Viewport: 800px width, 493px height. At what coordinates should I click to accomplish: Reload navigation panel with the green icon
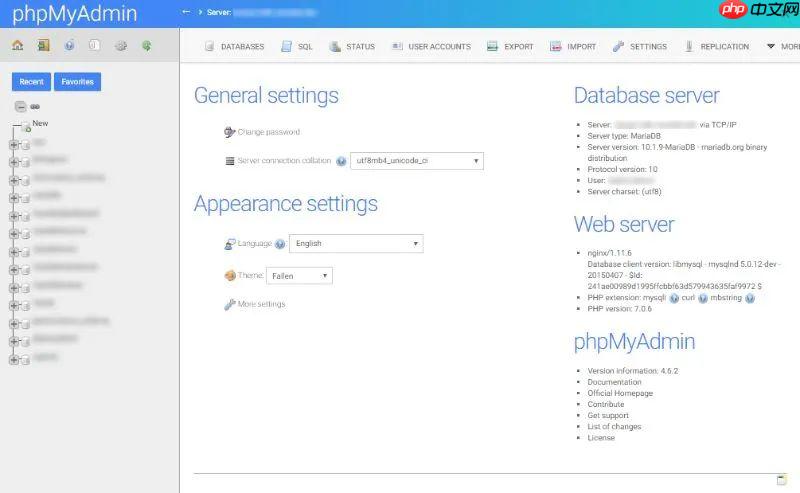pyautogui.click(x=146, y=45)
